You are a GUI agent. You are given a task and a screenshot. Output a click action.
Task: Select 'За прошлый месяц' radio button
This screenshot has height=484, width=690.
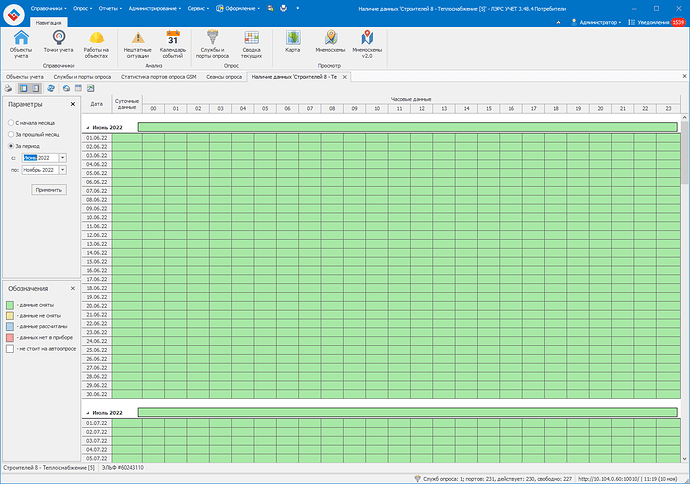11,134
